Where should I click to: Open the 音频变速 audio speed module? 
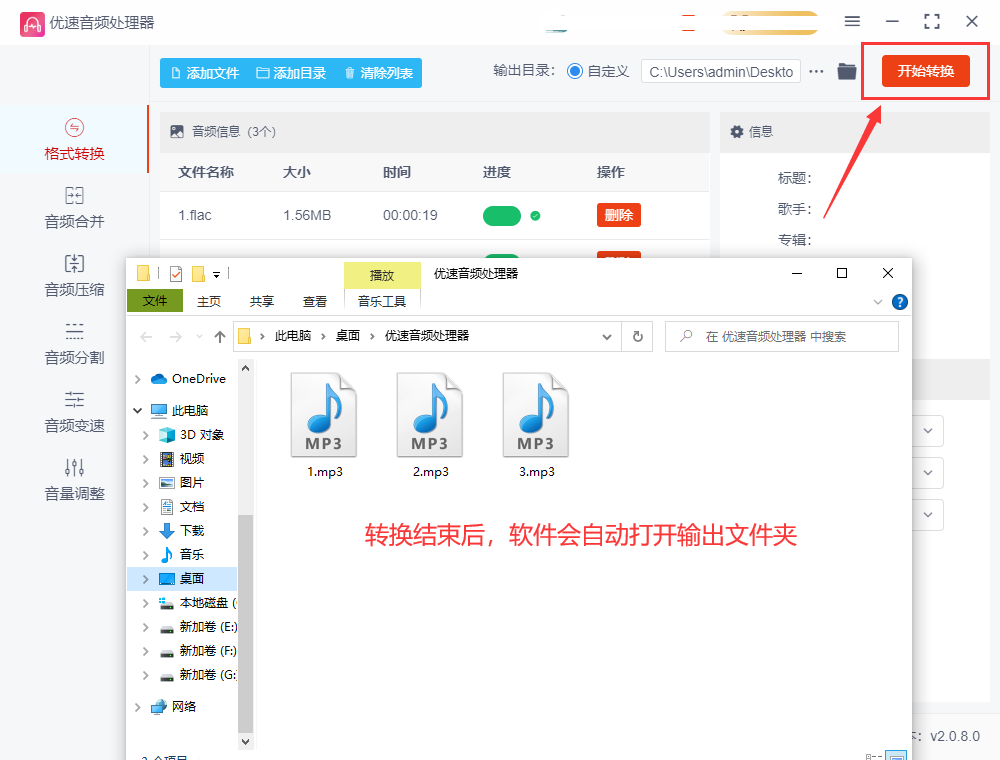point(74,413)
